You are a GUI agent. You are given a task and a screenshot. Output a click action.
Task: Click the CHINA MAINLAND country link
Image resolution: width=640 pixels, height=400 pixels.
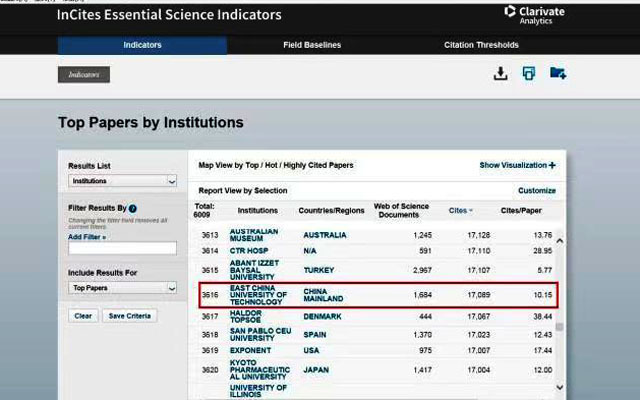[323, 295]
